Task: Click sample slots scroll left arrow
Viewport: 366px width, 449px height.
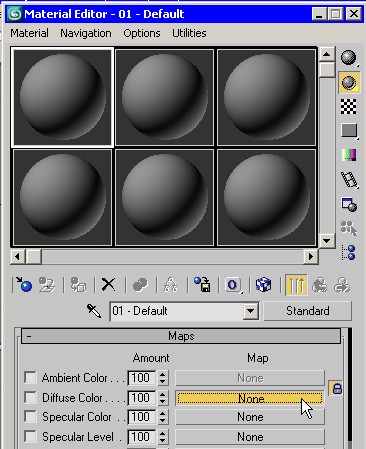Action: (18, 256)
